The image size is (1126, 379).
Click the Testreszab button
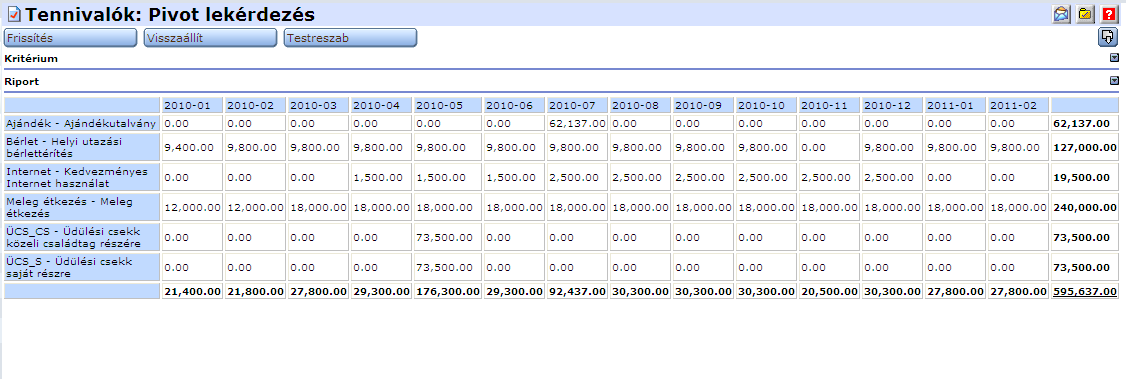350,38
